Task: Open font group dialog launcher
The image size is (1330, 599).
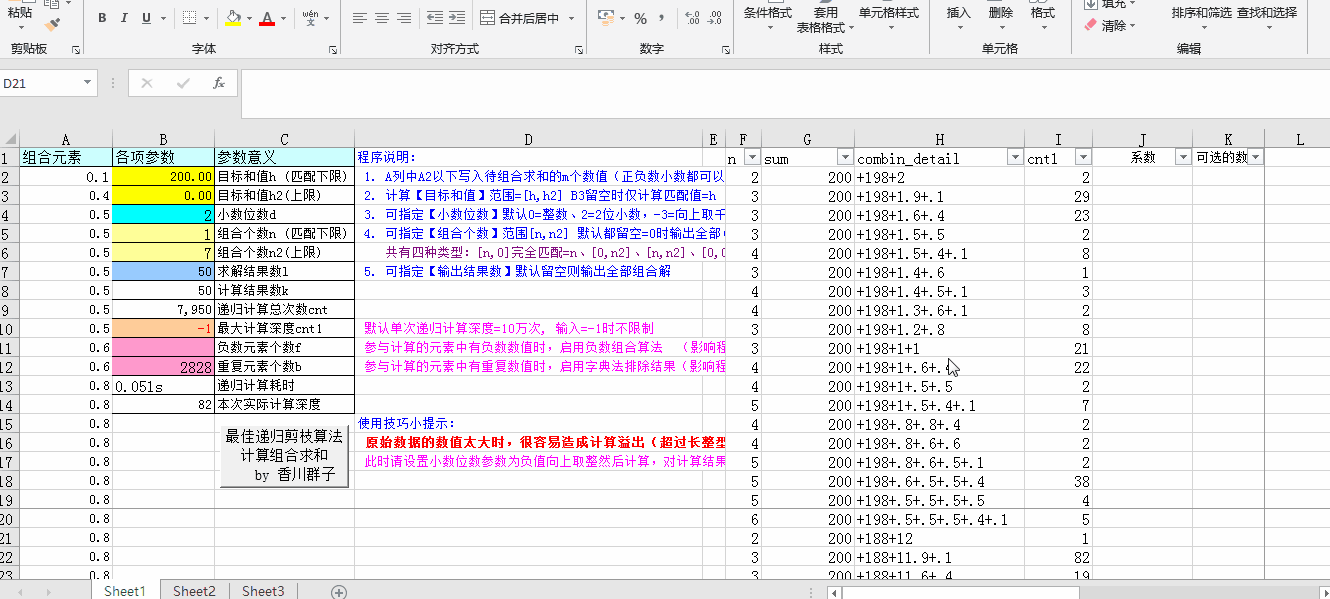Action: (x=333, y=49)
